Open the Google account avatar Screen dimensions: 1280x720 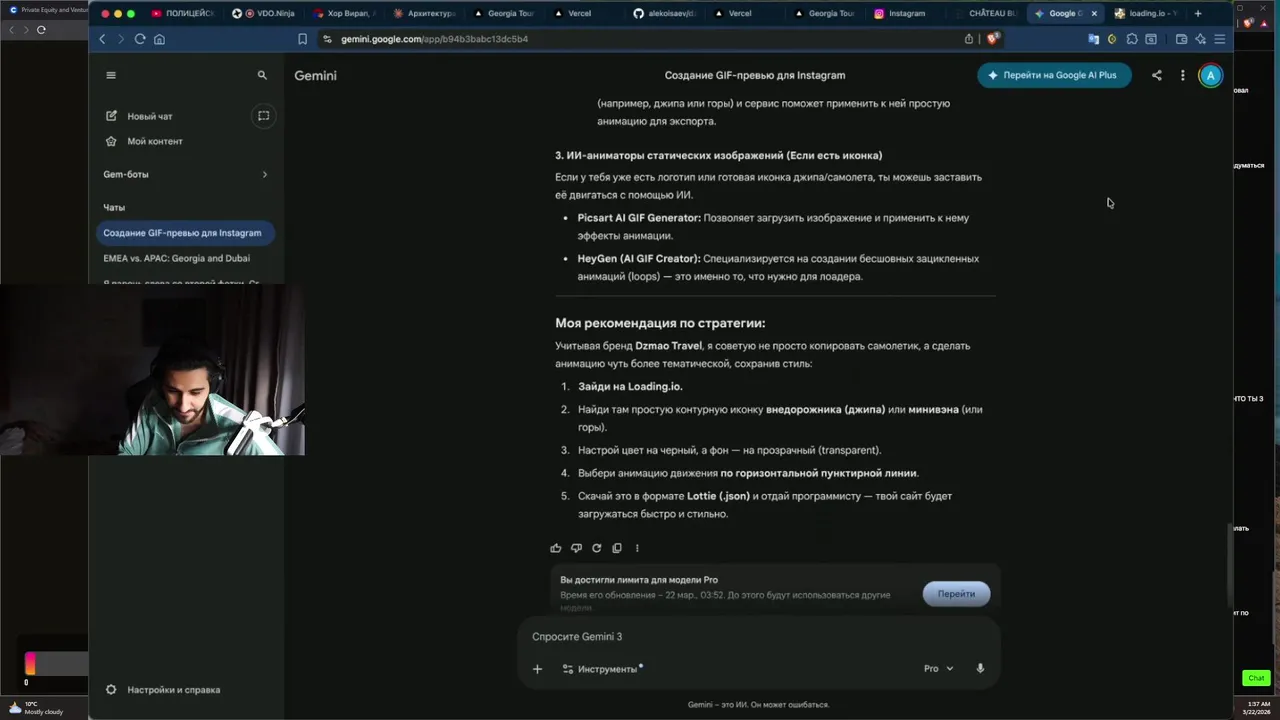[x=1210, y=75]
